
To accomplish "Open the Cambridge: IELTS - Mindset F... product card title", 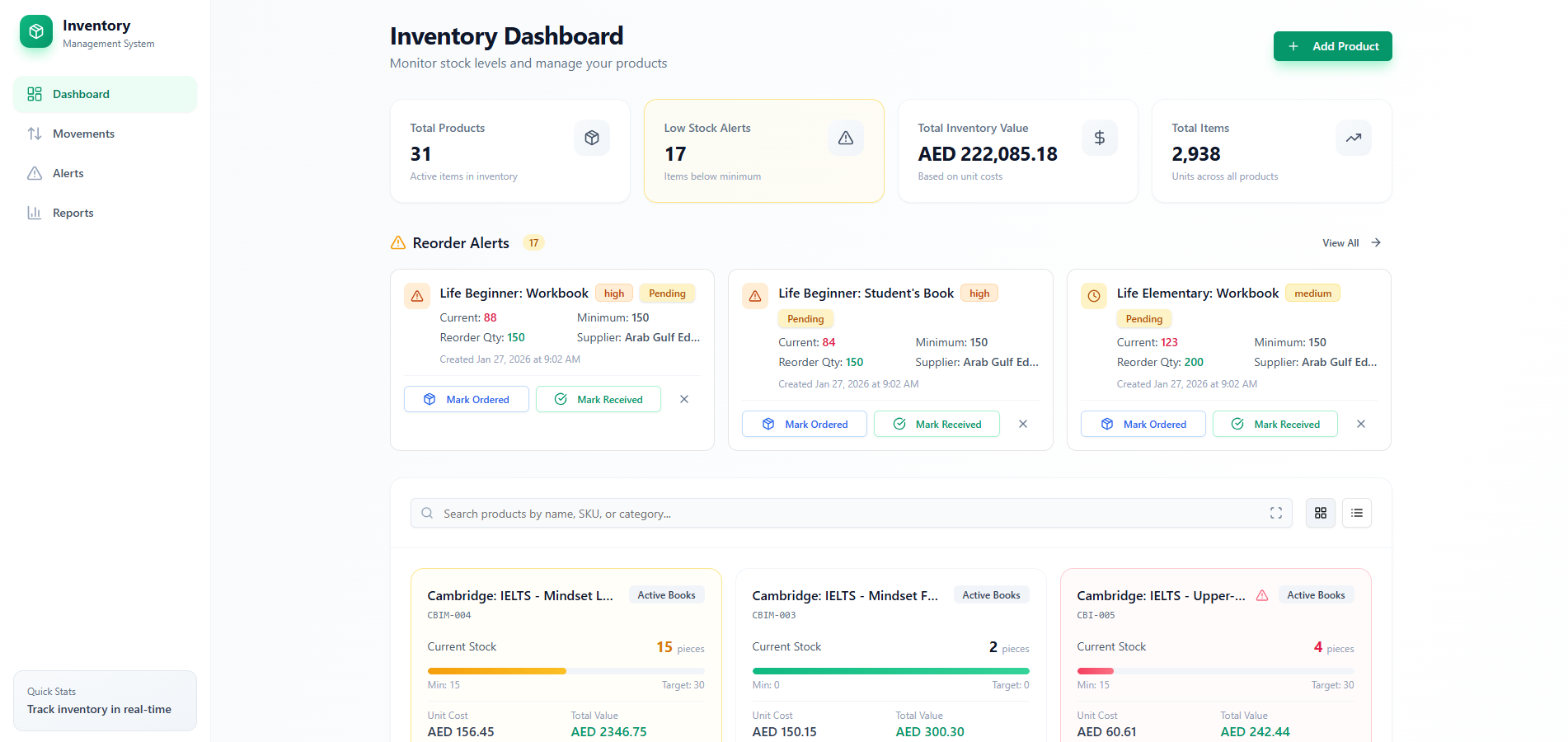I will tap(845, 595).
